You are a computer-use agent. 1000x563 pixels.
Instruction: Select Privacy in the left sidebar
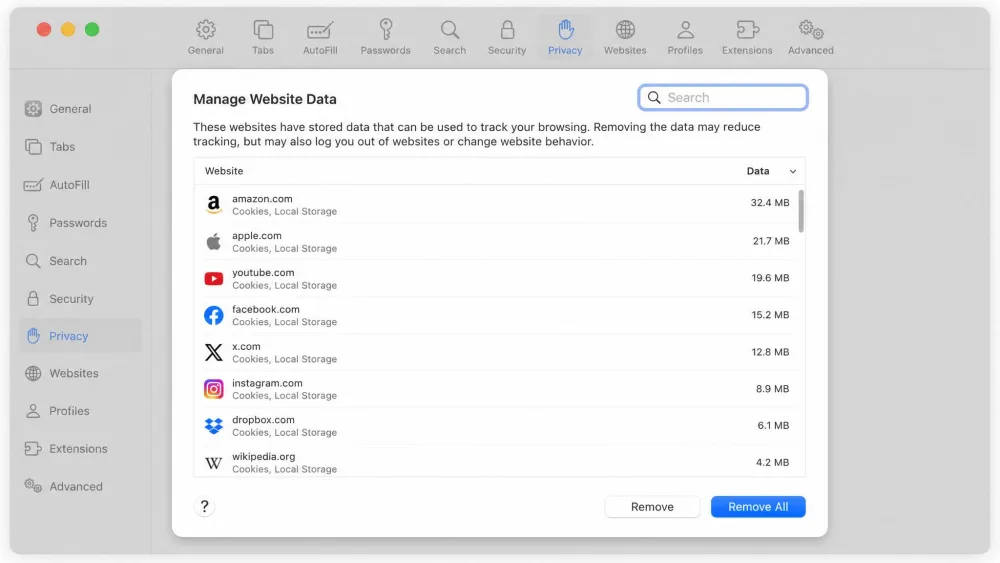(80, 335)
